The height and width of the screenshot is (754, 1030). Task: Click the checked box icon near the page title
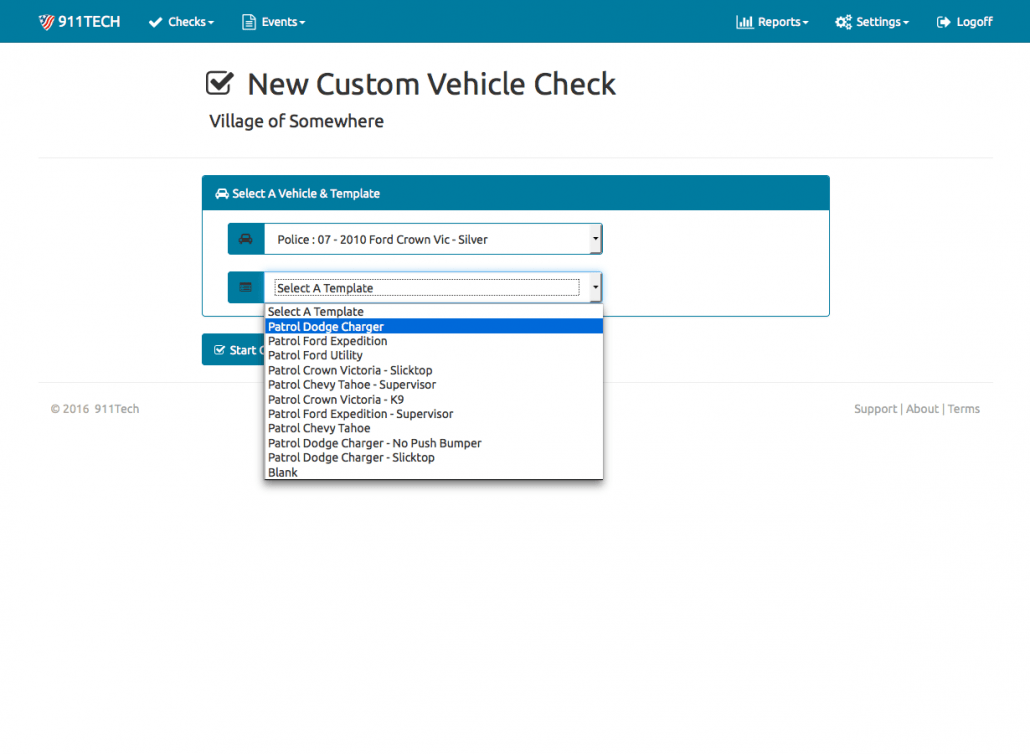(219, 82)
